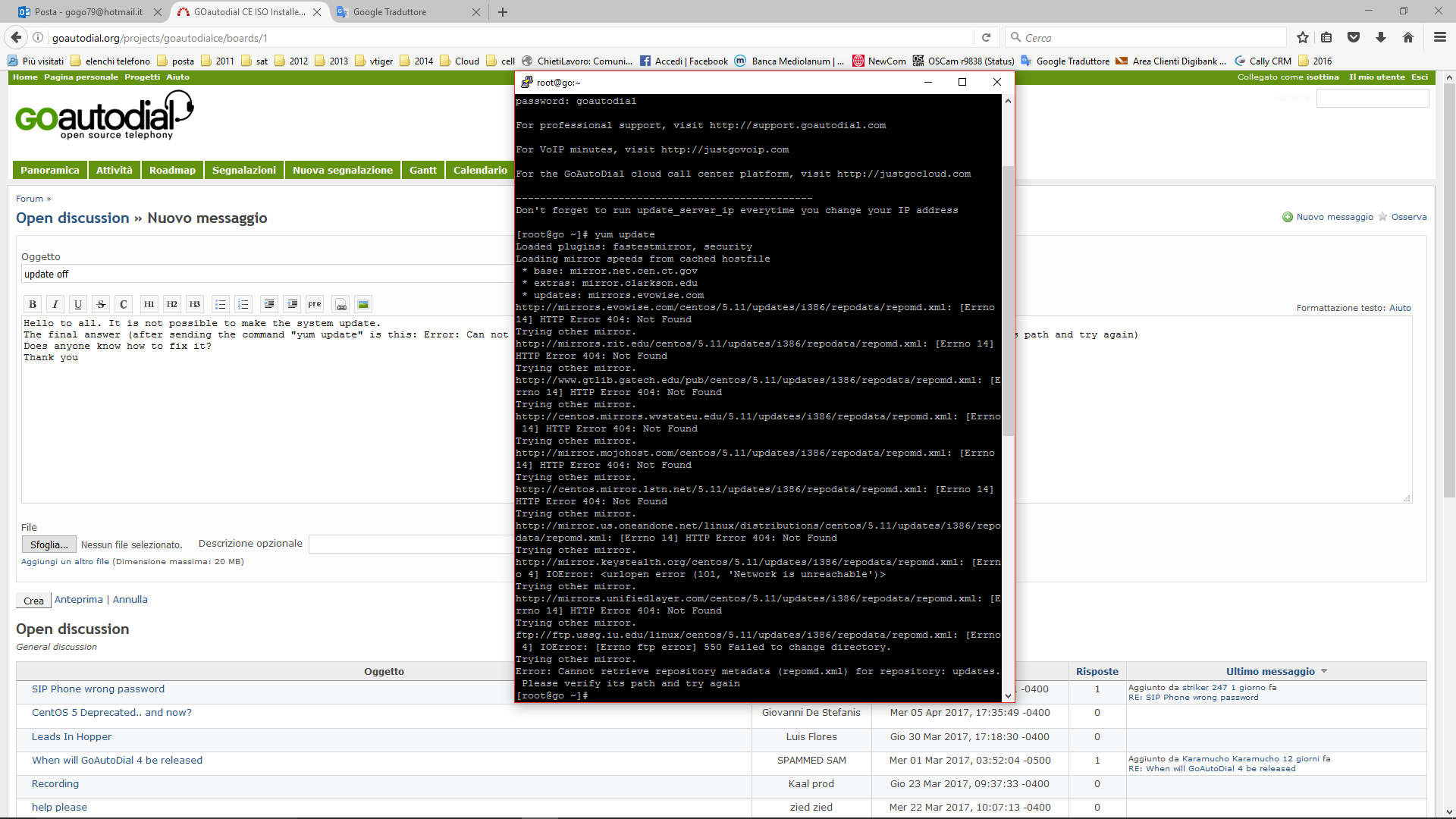This screenshot has height=819, width=1456.
Task: Click the Descrizione opzionale field
Action: (x=412, y=544)
